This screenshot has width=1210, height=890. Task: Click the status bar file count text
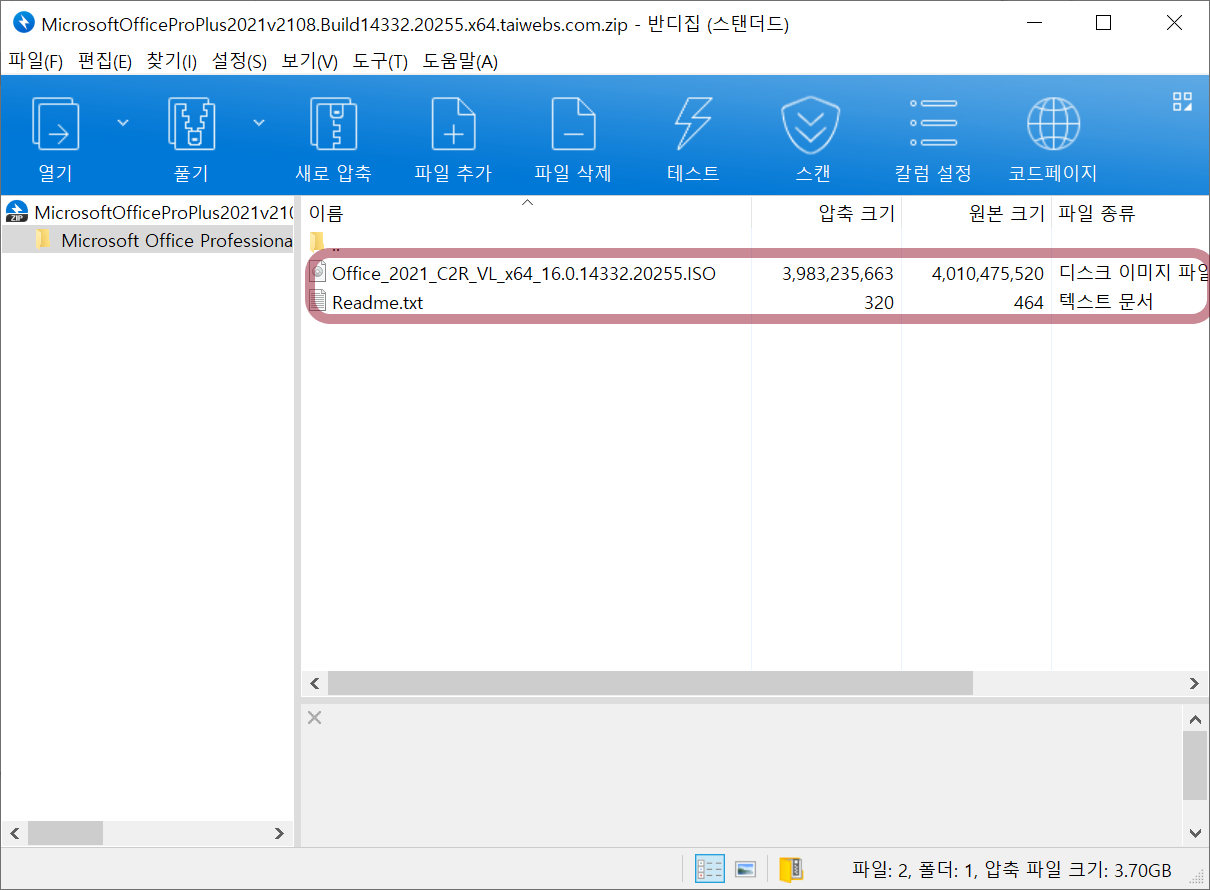1012,870
